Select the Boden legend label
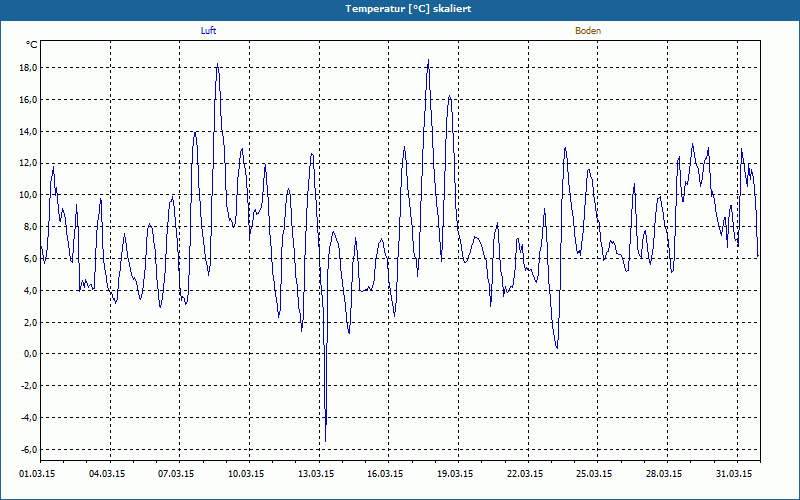 [x=588, y=31]
